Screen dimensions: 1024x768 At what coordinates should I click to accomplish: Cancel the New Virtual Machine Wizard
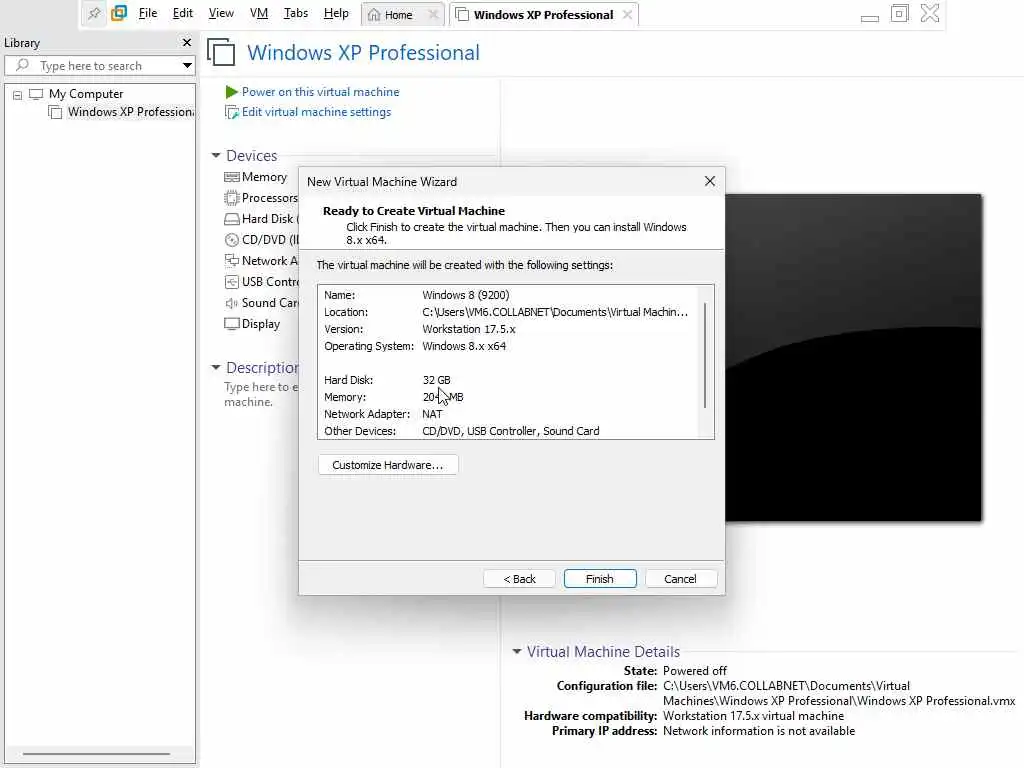pos(680,579)
